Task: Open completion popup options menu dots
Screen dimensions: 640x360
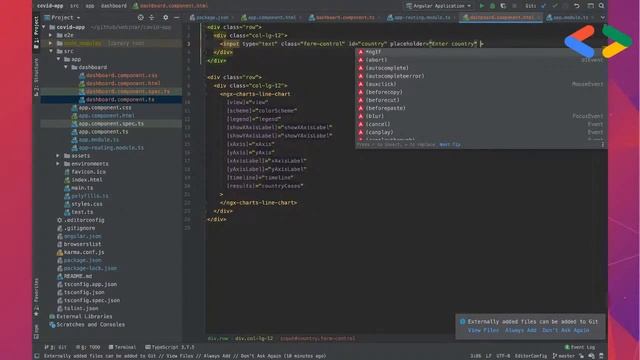Action: pyautogui.click(x=602, y=144)
